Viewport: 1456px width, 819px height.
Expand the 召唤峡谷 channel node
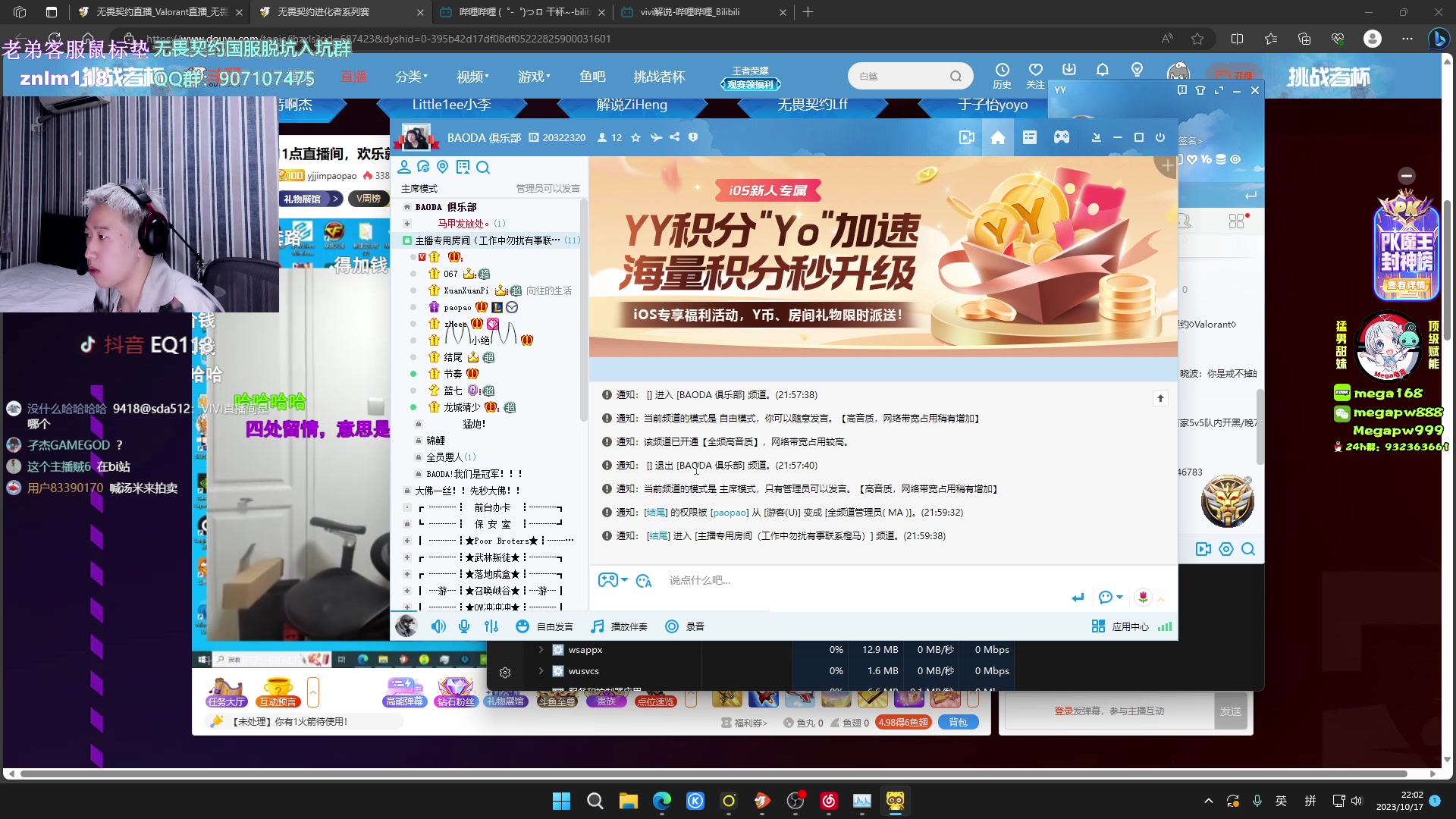(x=407, y=591)
